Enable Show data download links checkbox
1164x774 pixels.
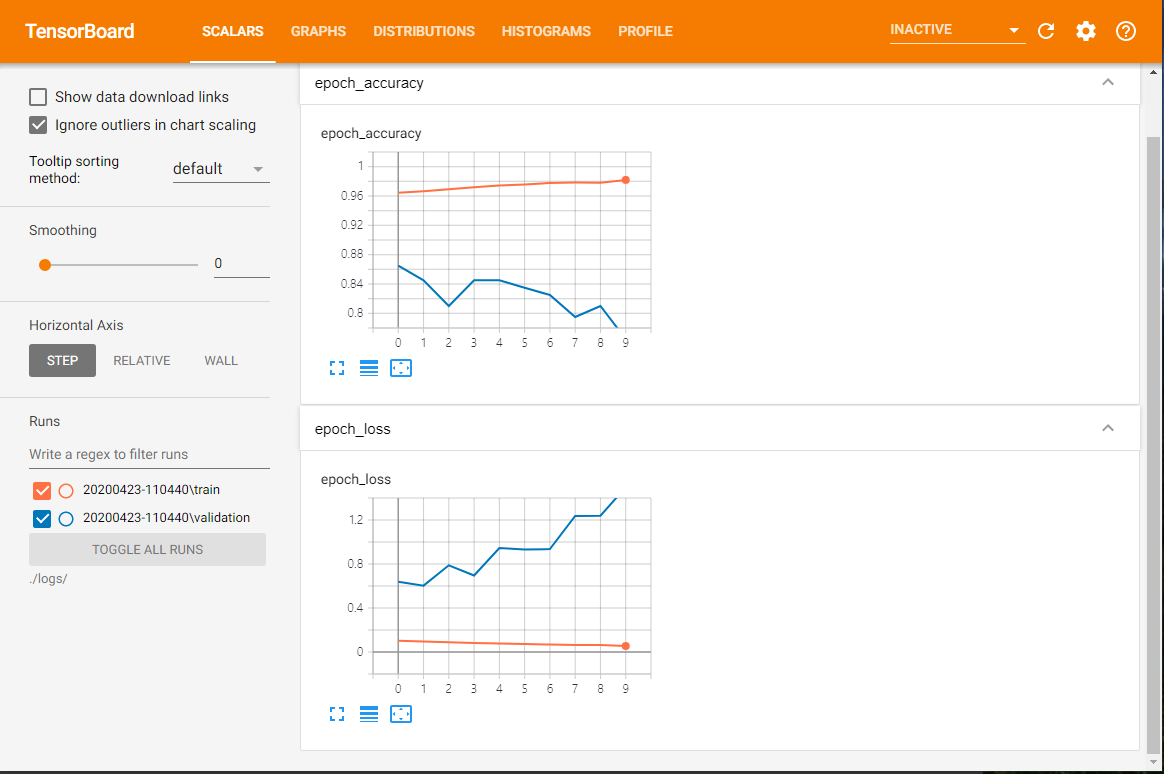38,97
